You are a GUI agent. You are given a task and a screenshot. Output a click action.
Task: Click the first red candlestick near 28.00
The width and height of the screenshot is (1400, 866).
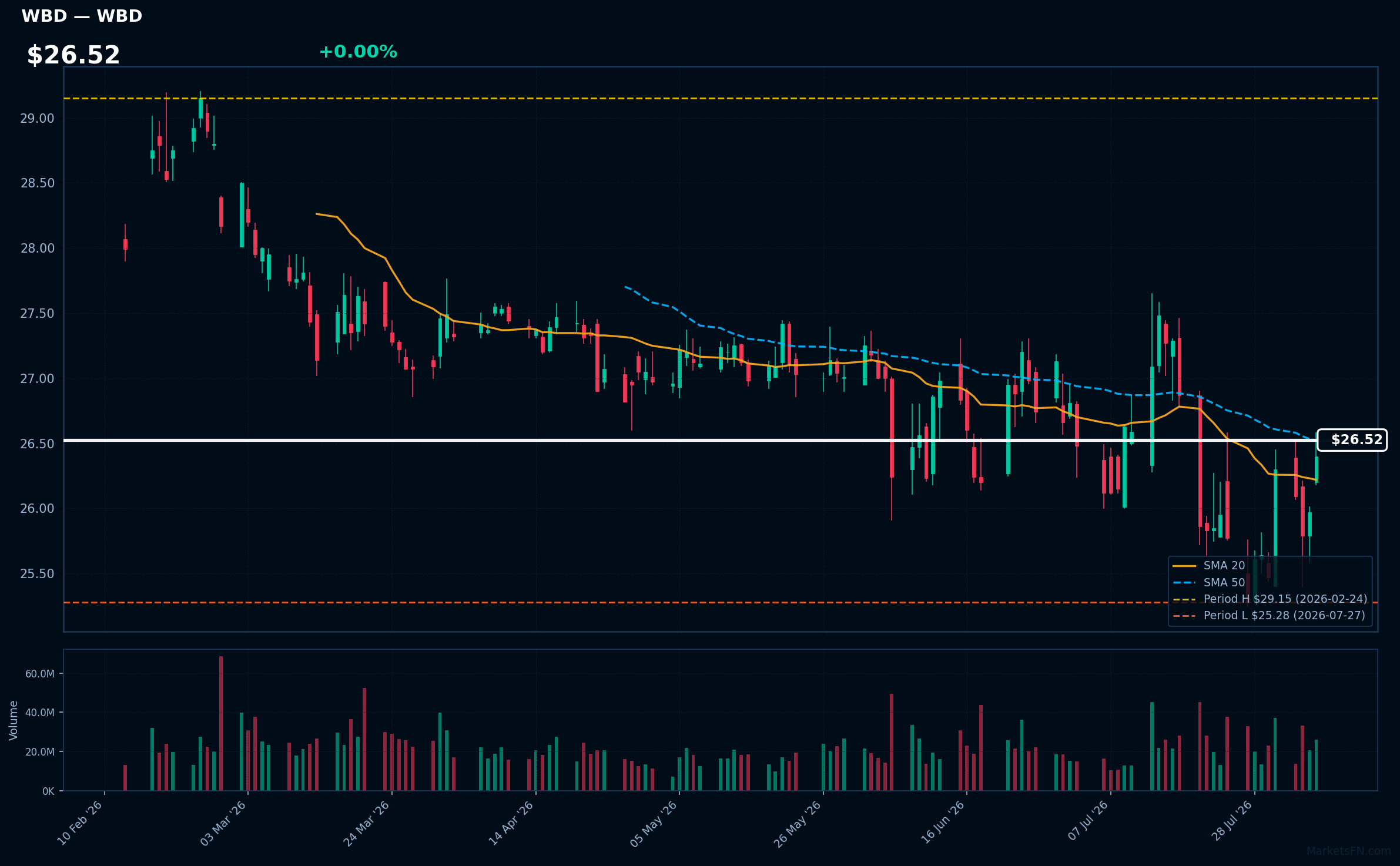coord(125,244)
